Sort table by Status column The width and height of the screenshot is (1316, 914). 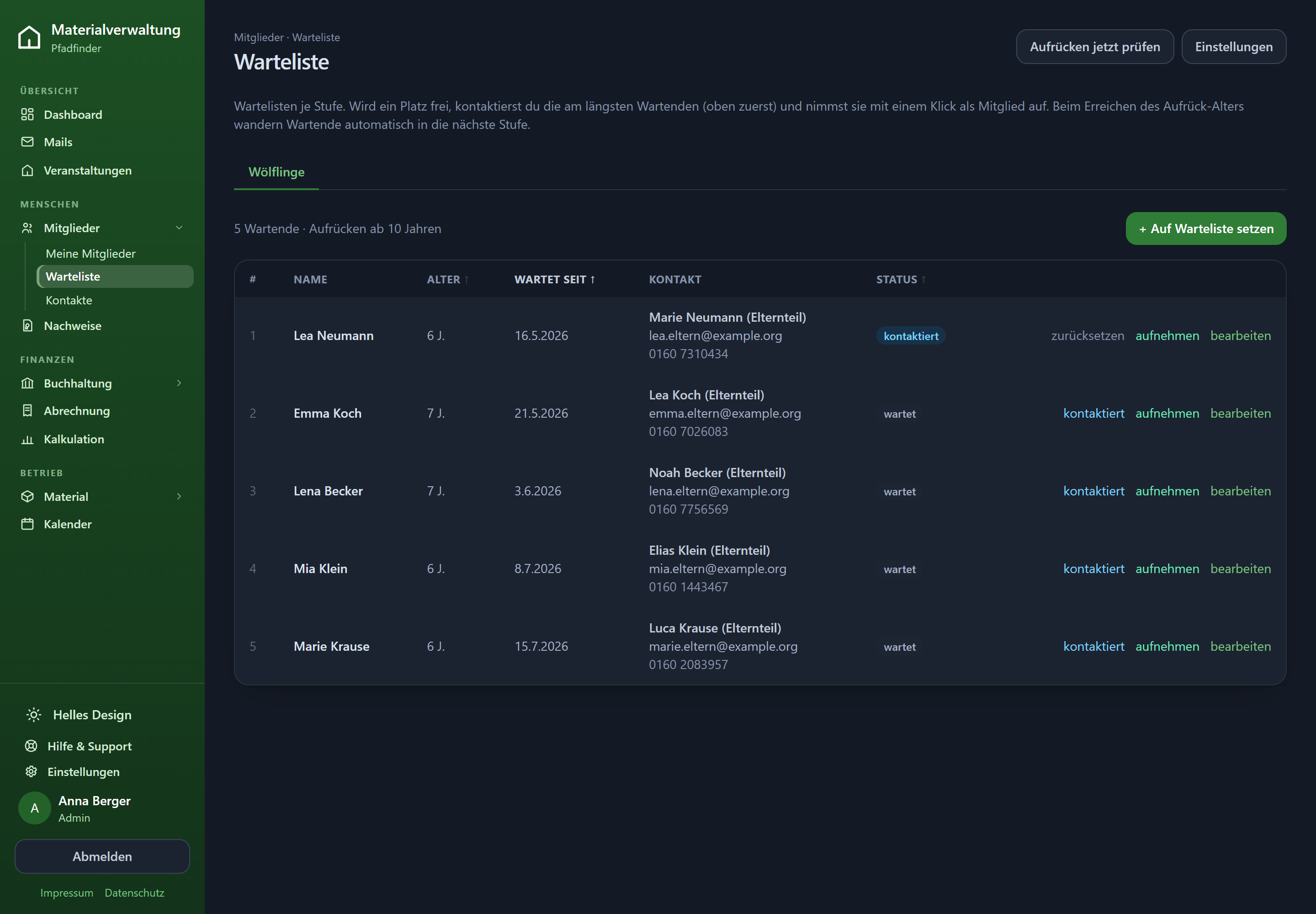point(902,280)
